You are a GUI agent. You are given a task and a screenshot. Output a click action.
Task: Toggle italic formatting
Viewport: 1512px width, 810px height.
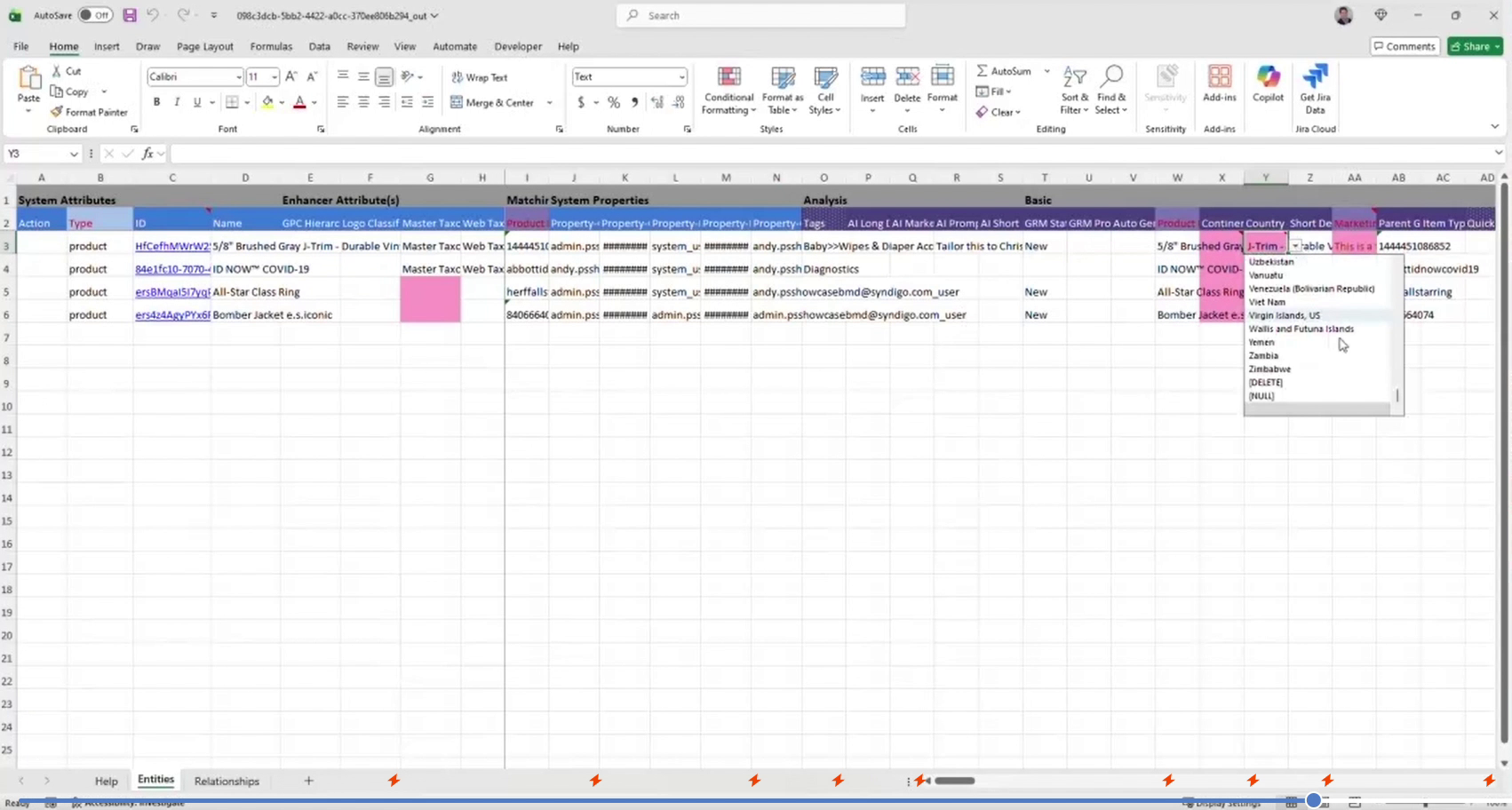pos(177,102)
